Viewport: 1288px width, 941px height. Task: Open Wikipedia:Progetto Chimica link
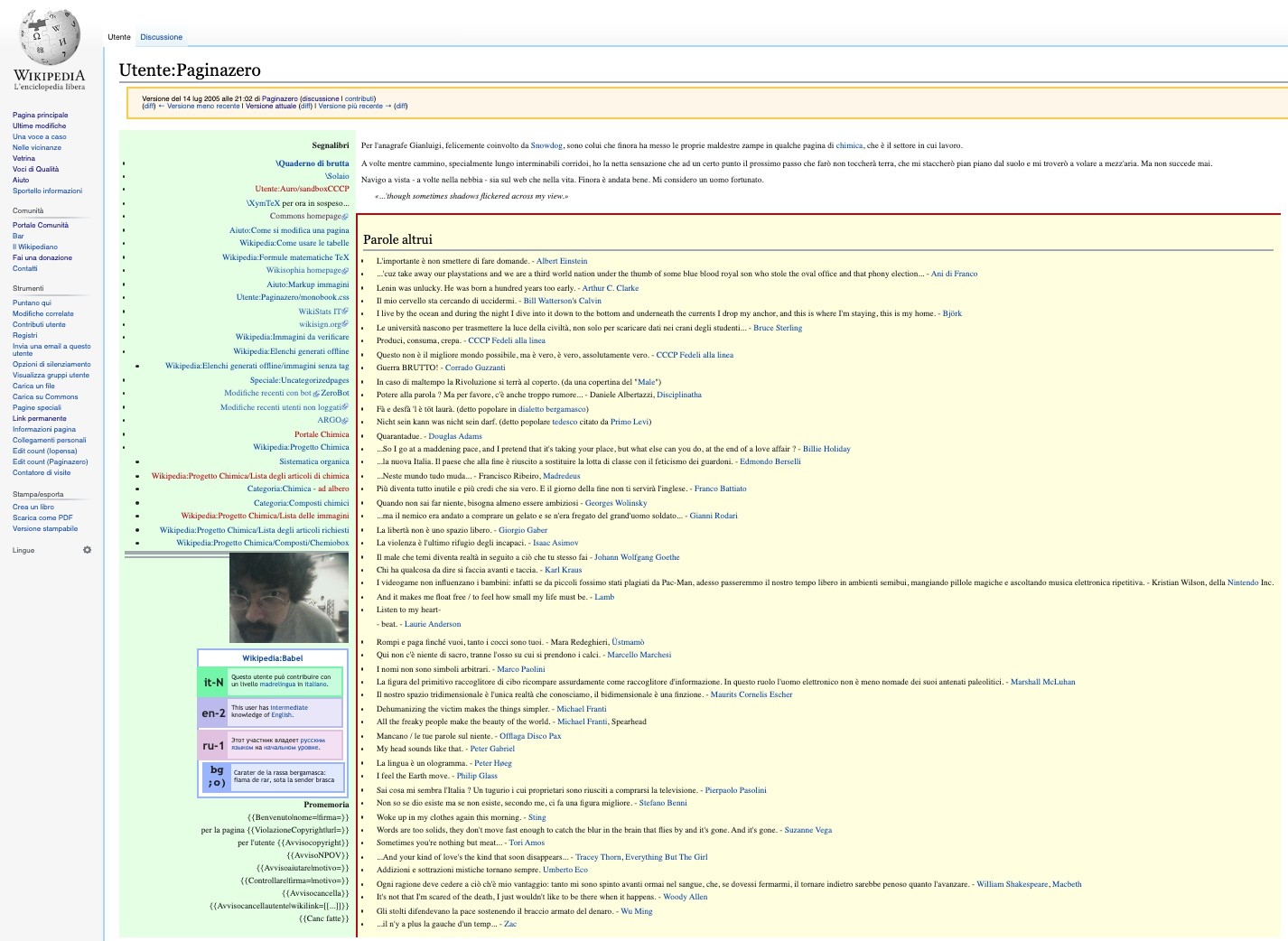pyautogui.click(x=301, y=447)
